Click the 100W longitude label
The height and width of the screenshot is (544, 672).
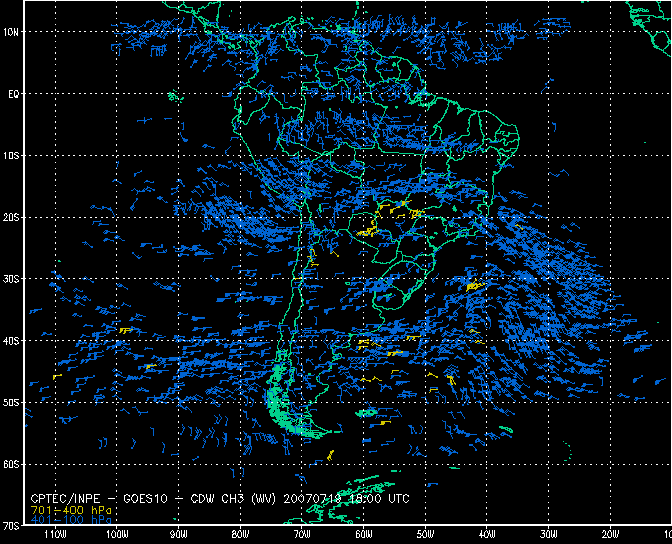click(117, 534)
